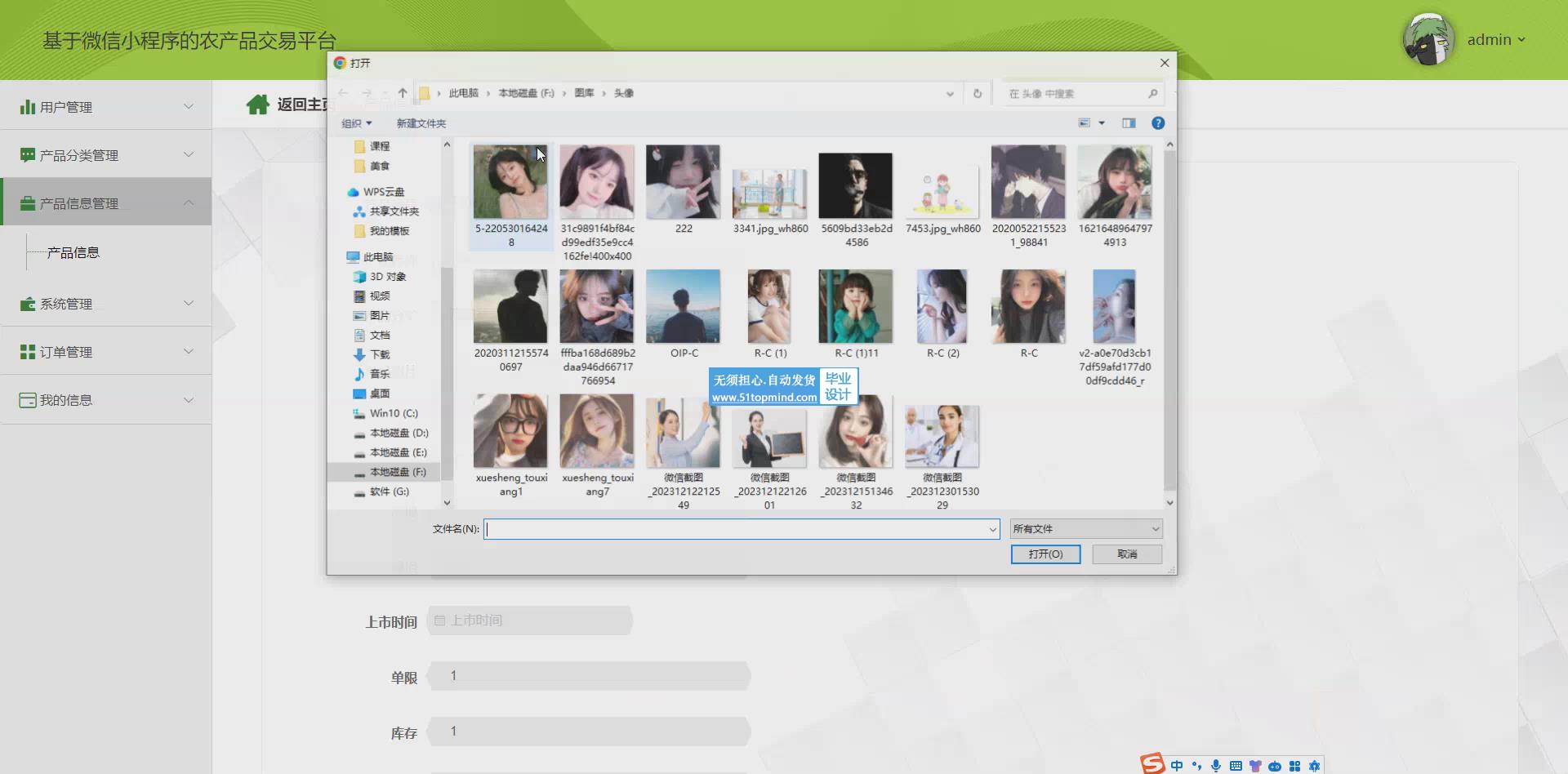Click Sogou input method S icon

1153,764
